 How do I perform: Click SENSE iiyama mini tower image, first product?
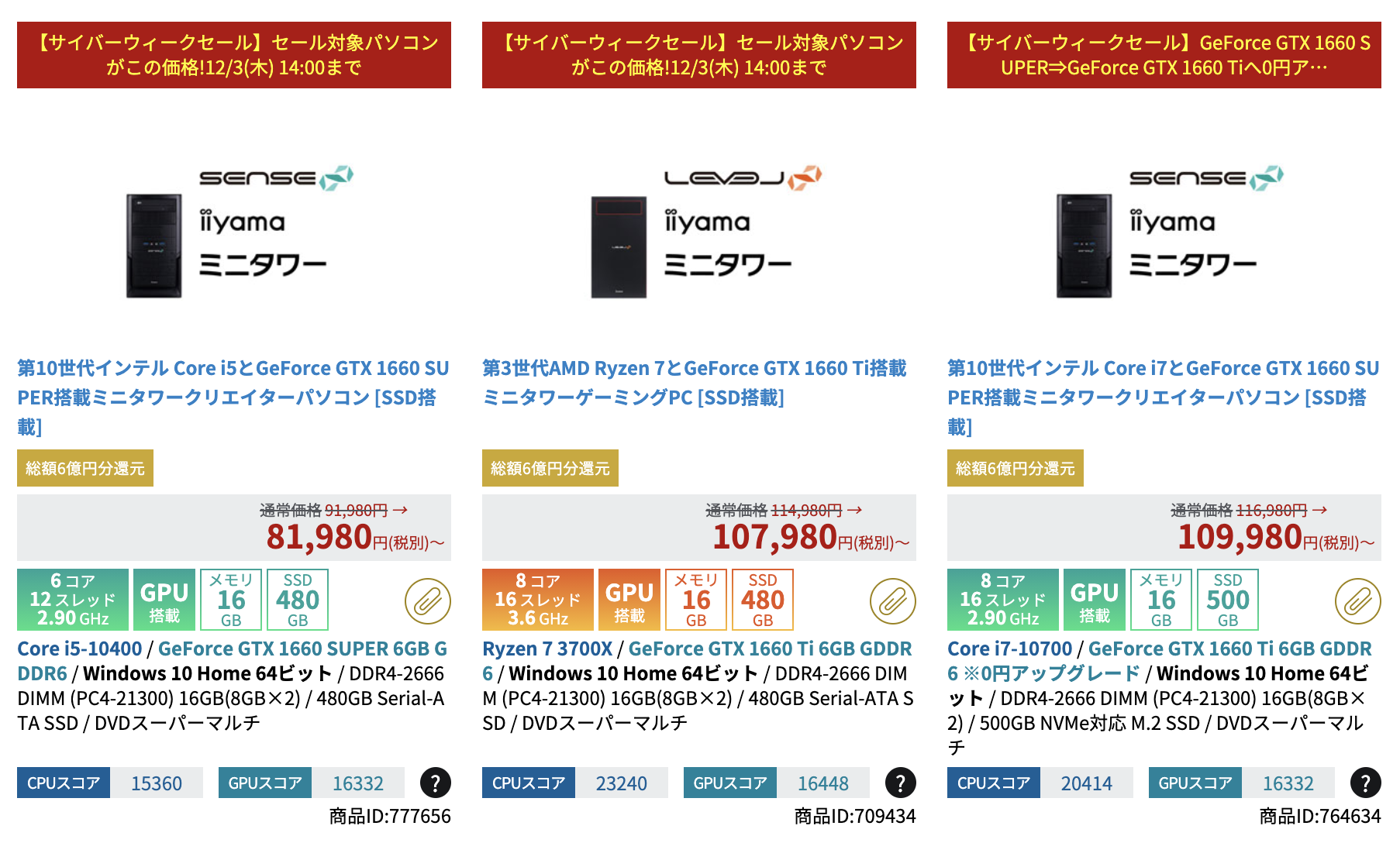(x=234, y=232)
